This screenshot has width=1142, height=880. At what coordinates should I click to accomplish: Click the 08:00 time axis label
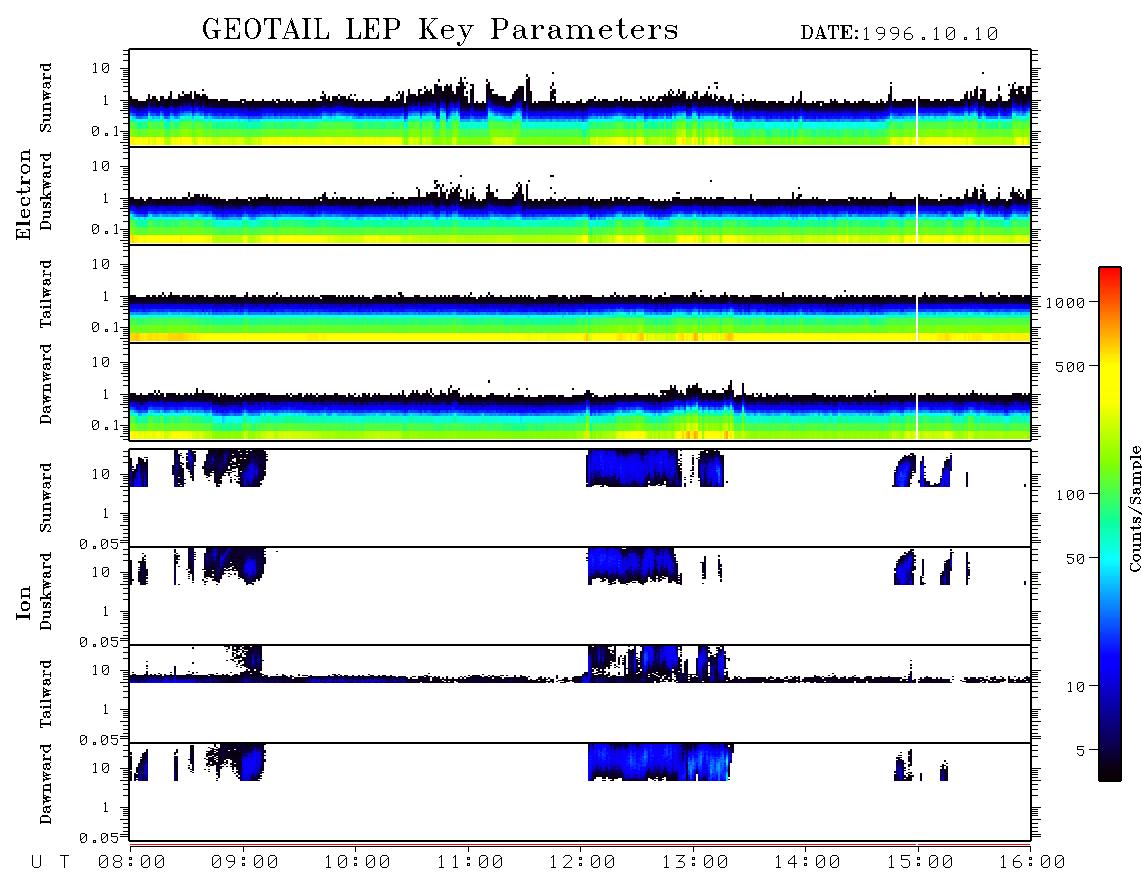pos(132,863)
